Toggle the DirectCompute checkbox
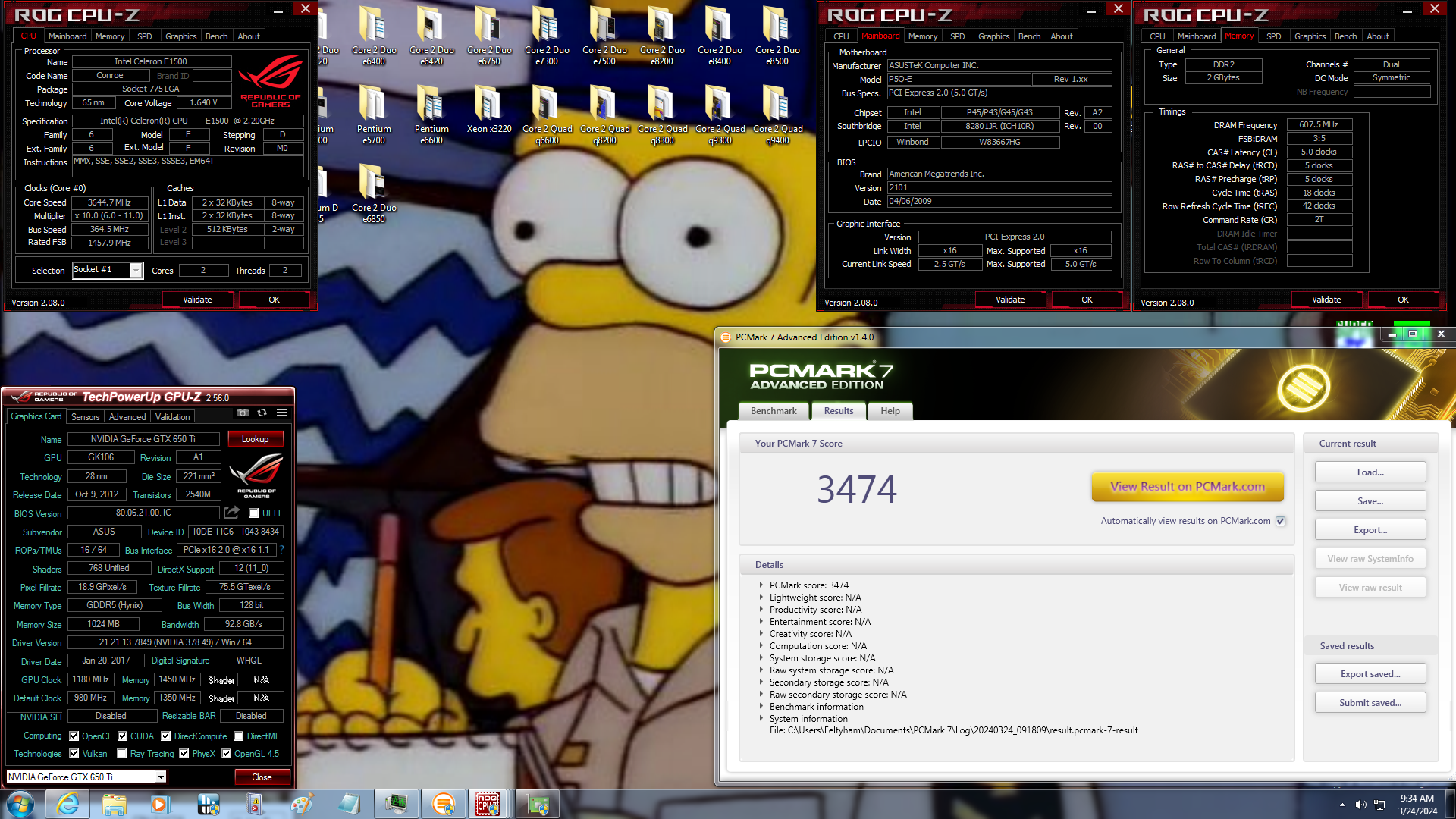Screen dimensions: 1456x819 (166, 736)
